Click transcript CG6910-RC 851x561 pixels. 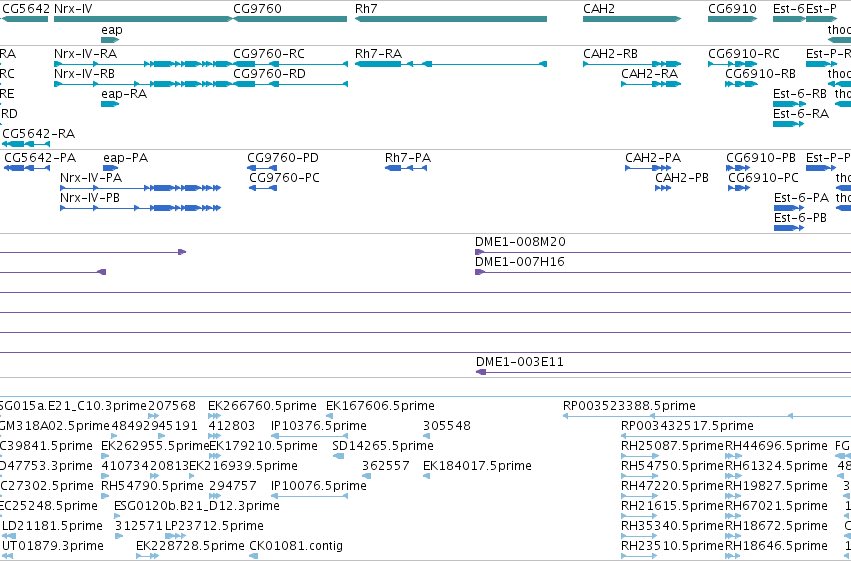732,64
